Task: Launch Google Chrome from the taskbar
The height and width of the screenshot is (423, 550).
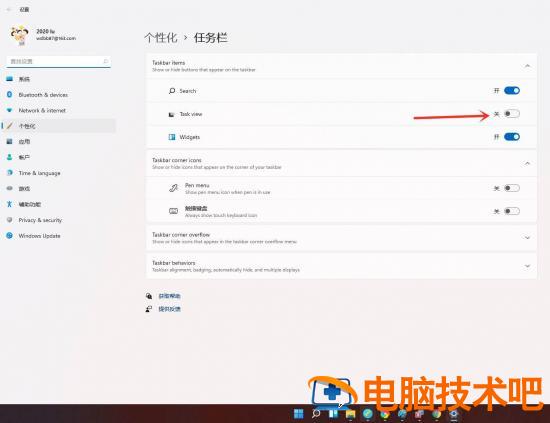Action: point(385,414)
